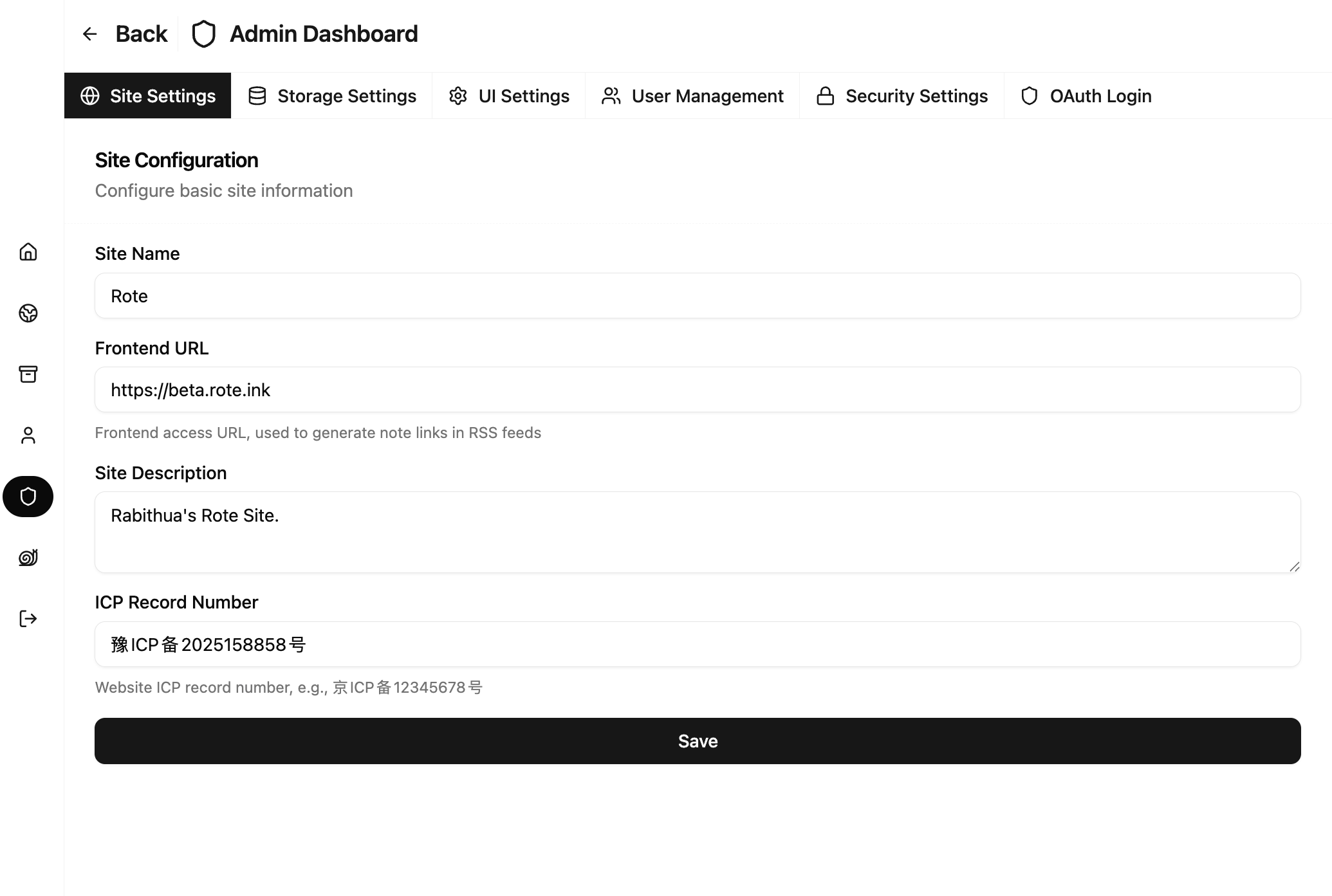Viewport: 1332px width, 896px height.
Task: Click the Site Description text area
Action: point(698,532)
